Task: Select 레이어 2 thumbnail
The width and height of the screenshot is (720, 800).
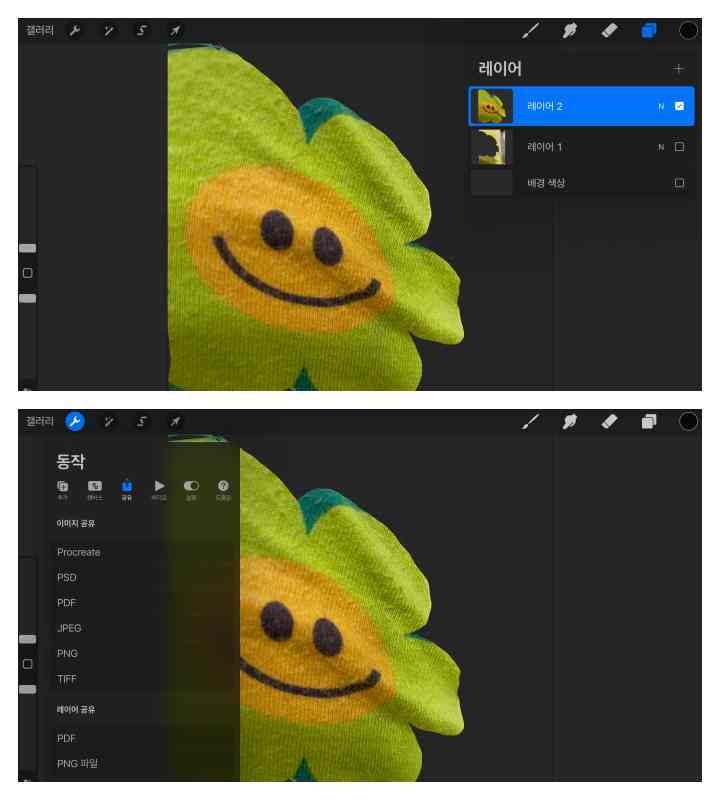Action: (492, 106)
